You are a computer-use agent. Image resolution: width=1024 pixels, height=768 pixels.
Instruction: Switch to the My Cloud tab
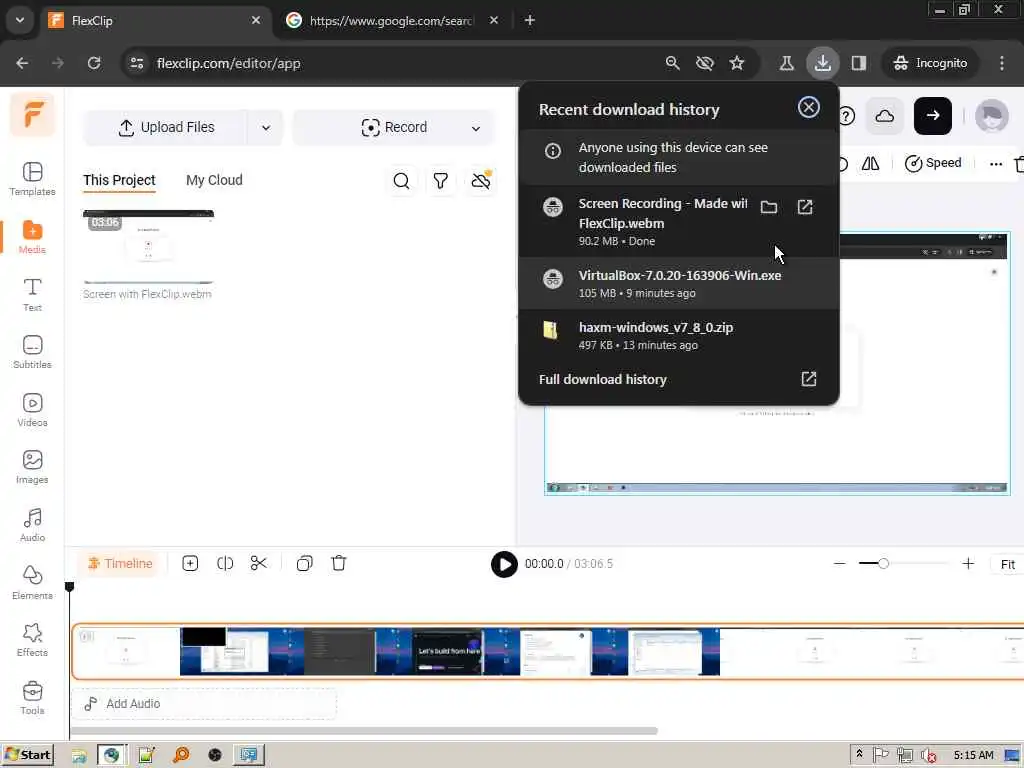coord(214,180)
